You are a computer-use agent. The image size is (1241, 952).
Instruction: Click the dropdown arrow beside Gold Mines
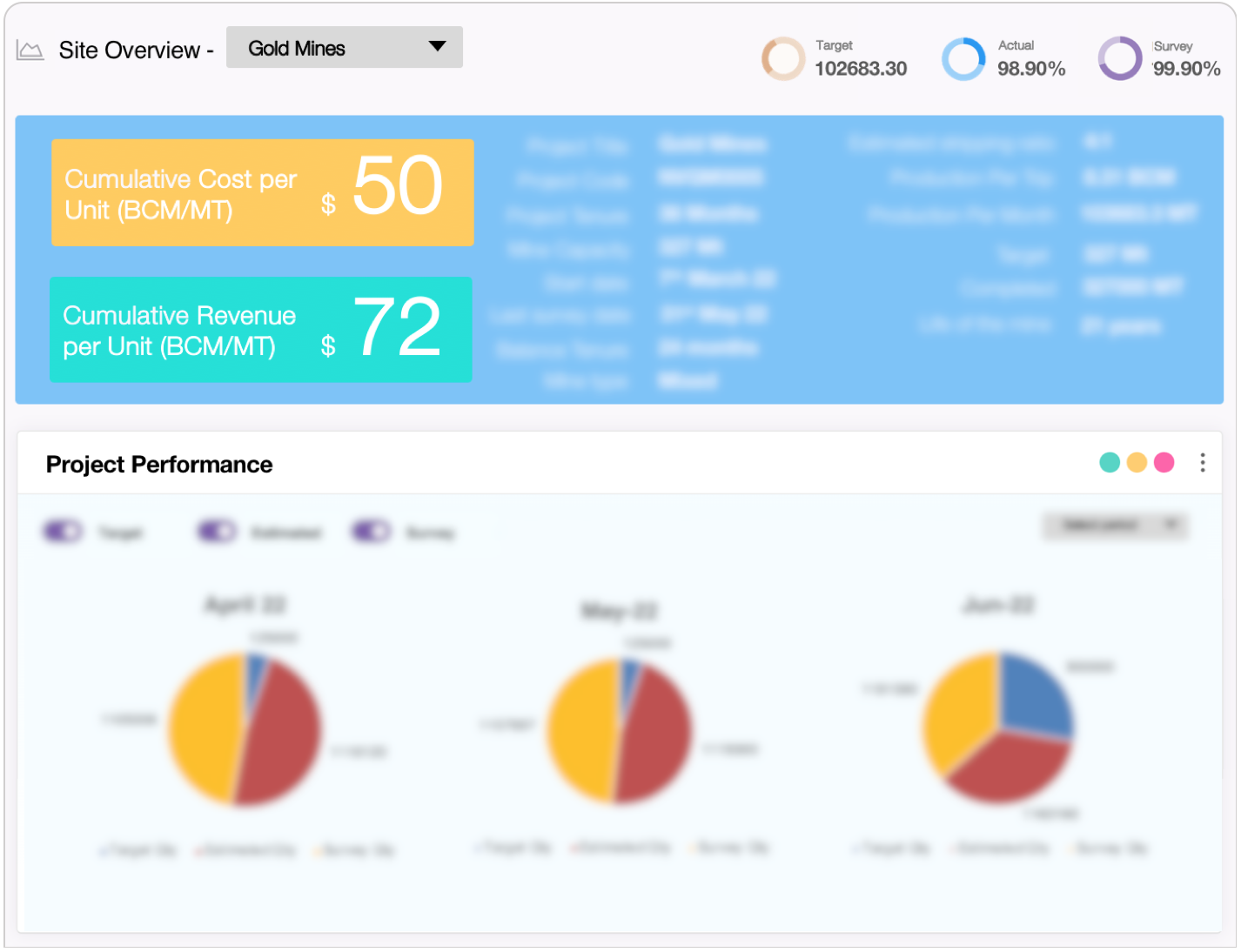(437, 47)
